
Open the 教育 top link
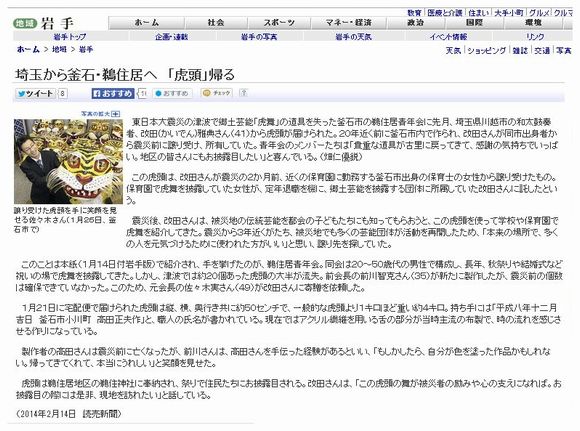(x=414, y=13)
